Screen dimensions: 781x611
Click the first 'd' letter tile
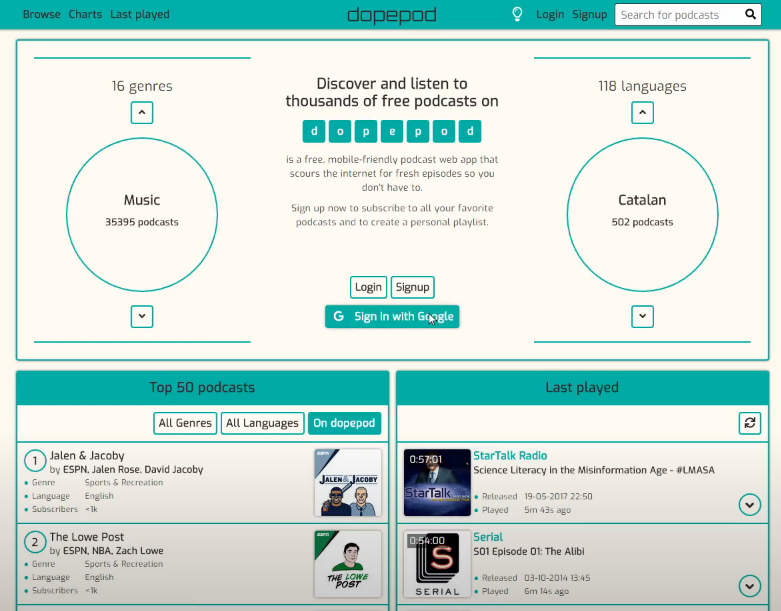(x=314, y=131)
